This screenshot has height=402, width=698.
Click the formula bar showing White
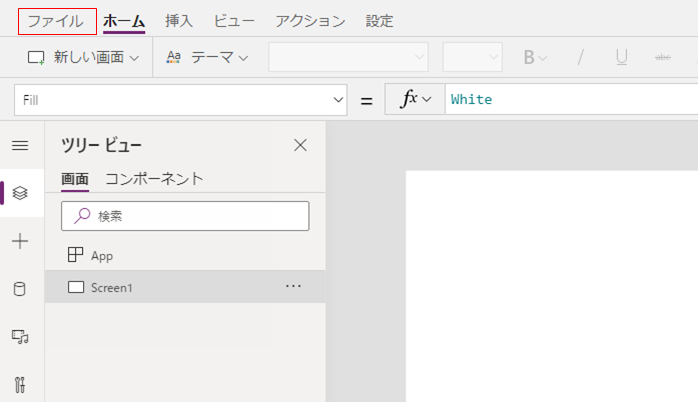click(x=572, y=99)
